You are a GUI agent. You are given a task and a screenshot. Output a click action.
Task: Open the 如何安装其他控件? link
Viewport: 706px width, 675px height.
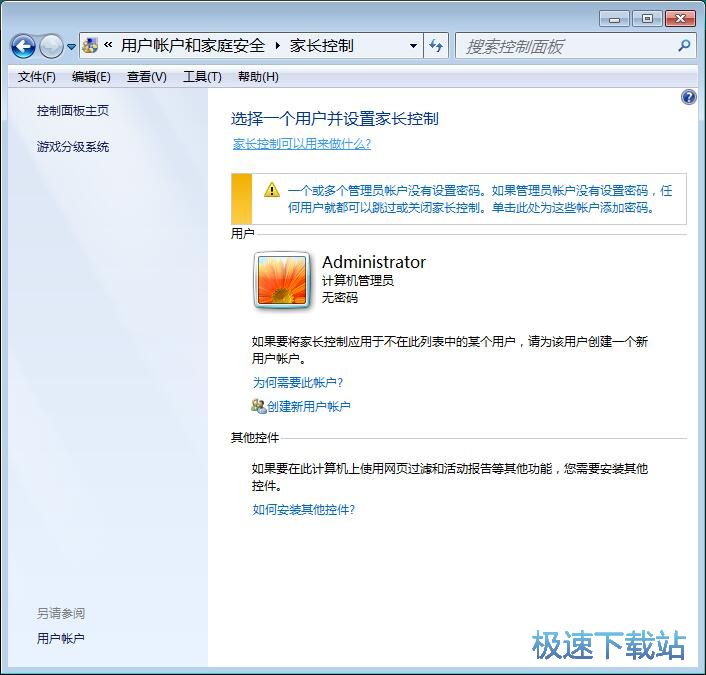[303, 510]
